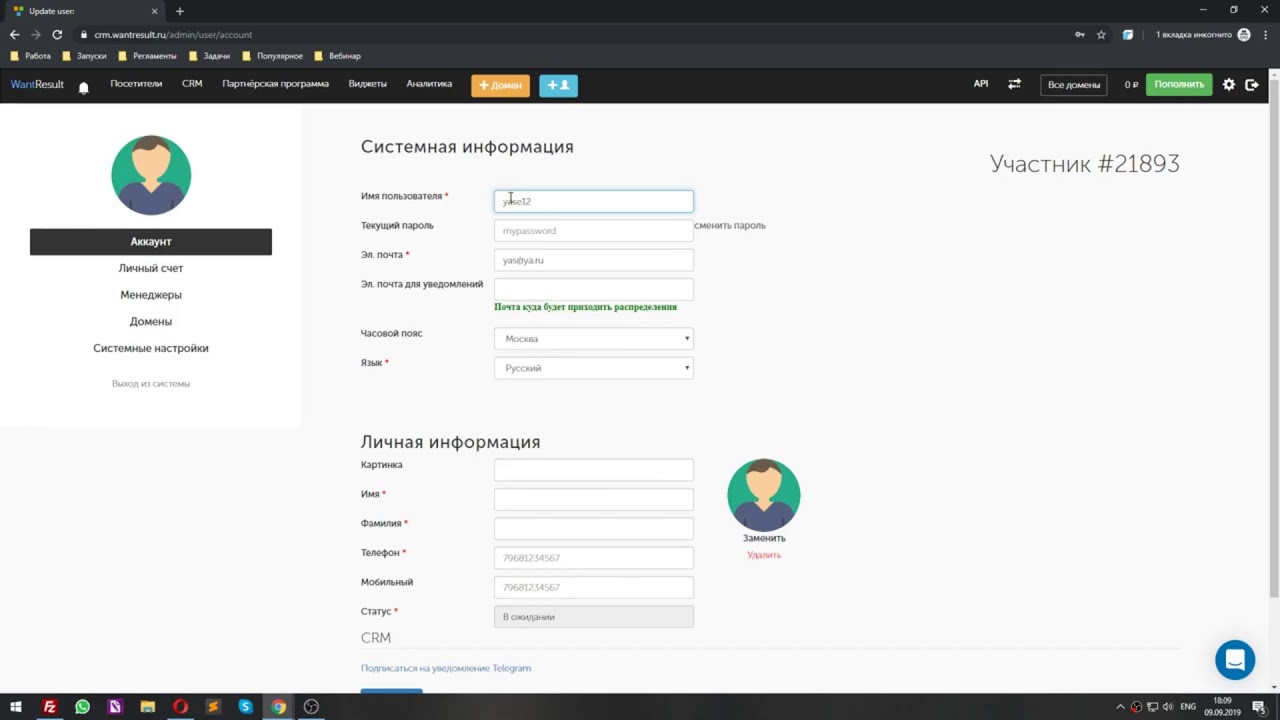Open the Часовой пояс dropdown
Screen dimensions: 1280x720
(x=593, y=339)
